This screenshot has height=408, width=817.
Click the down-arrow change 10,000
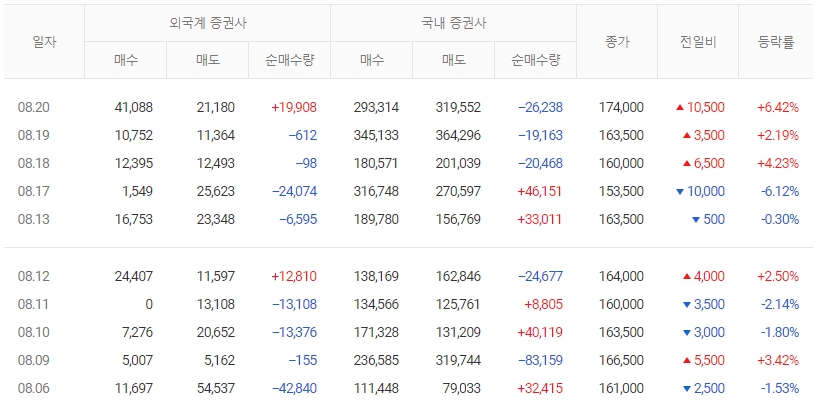coord(700,191)
